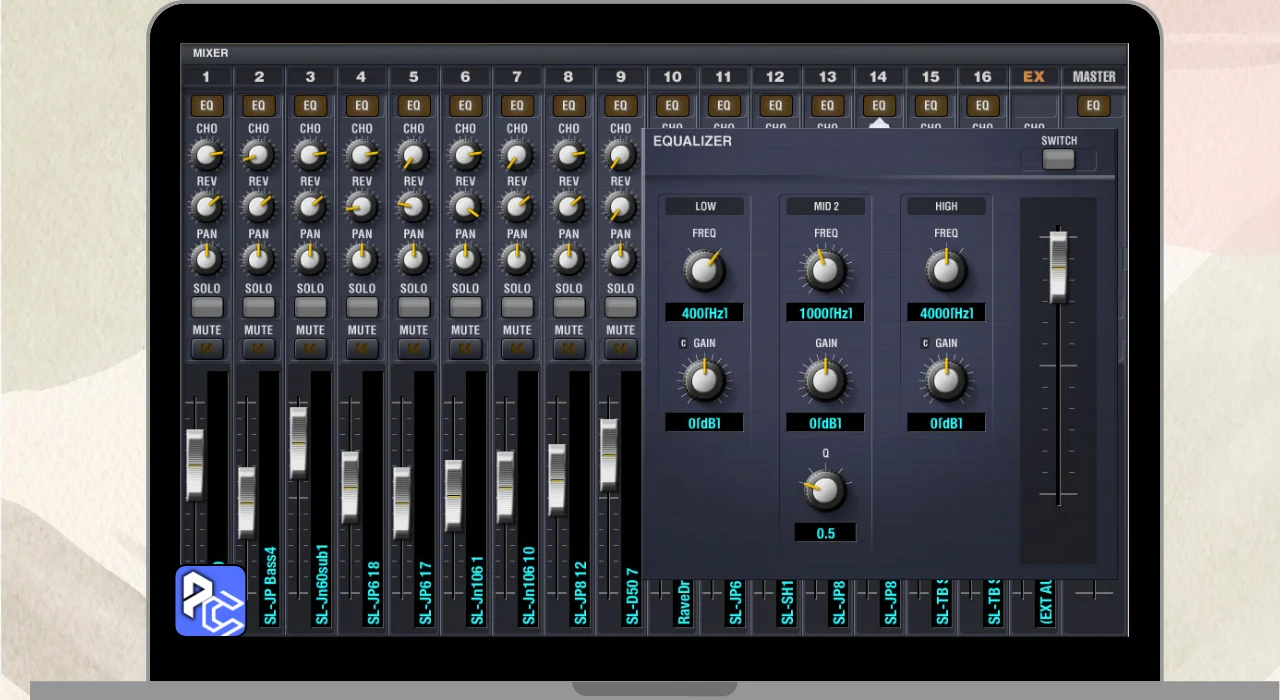The height and width of the screenshot is (700, 1280).
Task: Select the EX channel header
Action: (1034, 76)
